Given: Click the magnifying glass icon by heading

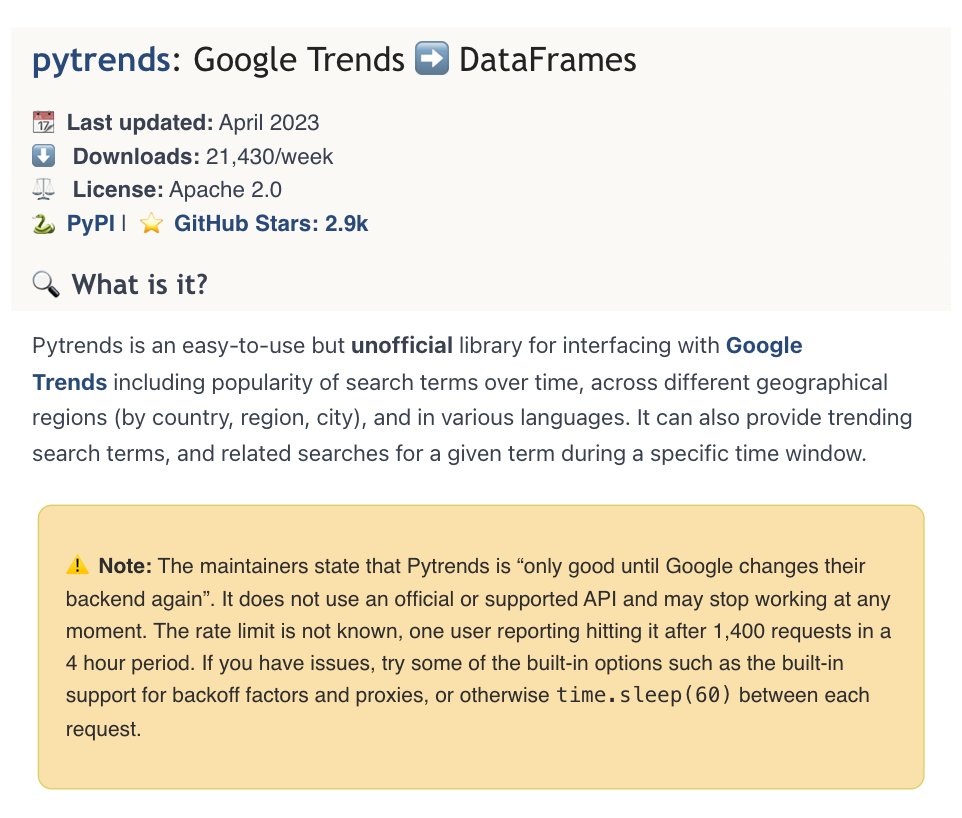Looking at the screenshot, I should (45, 284).
